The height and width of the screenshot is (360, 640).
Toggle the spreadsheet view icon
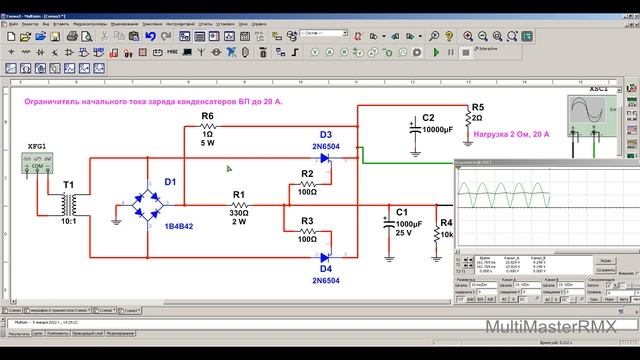199,36
